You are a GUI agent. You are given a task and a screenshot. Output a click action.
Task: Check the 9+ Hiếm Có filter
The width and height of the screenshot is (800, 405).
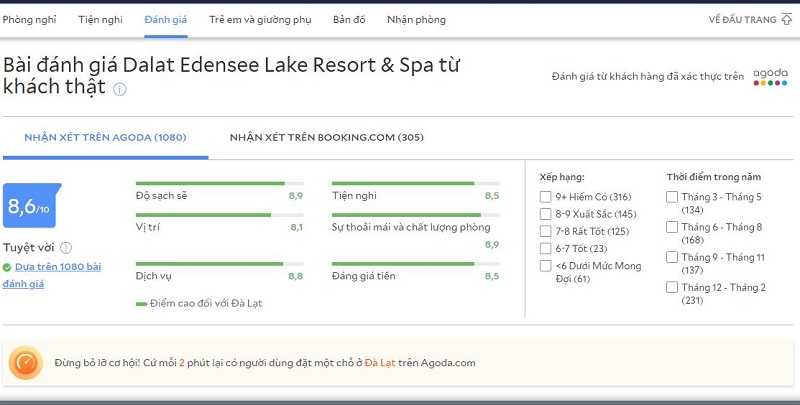click(x=545, y=197)
